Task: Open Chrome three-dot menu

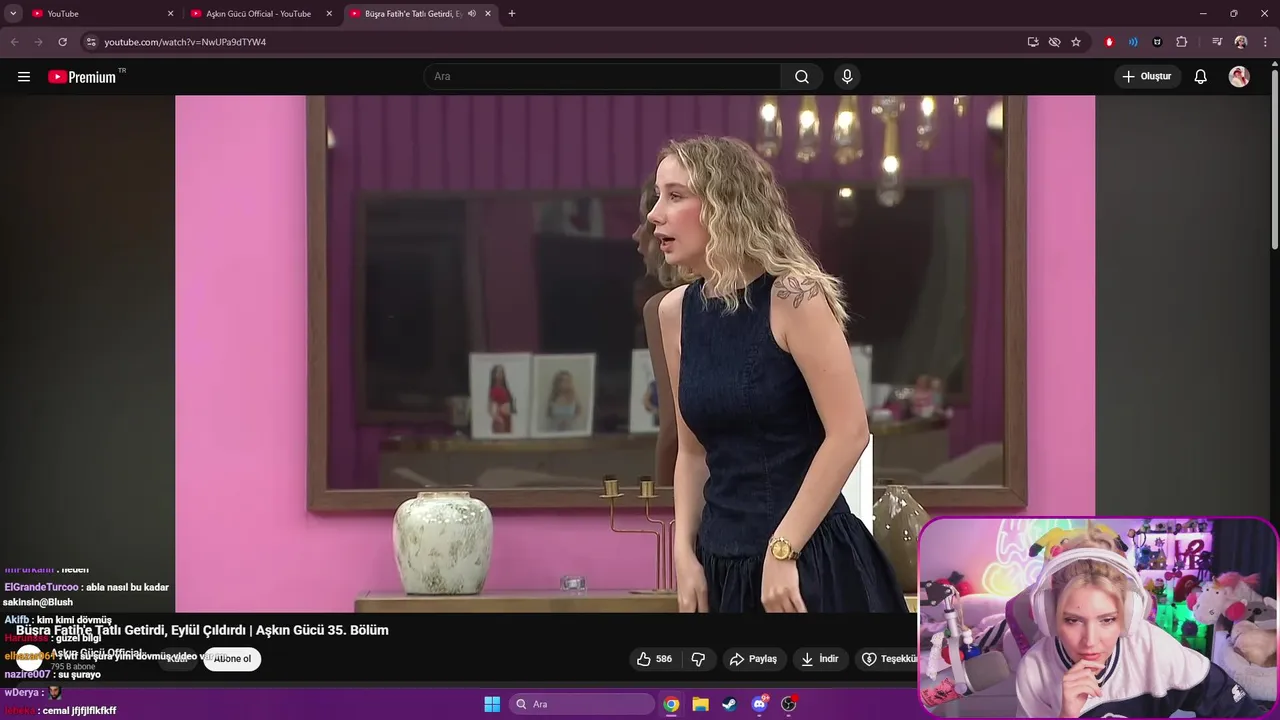Action: tap(1265, 42)
